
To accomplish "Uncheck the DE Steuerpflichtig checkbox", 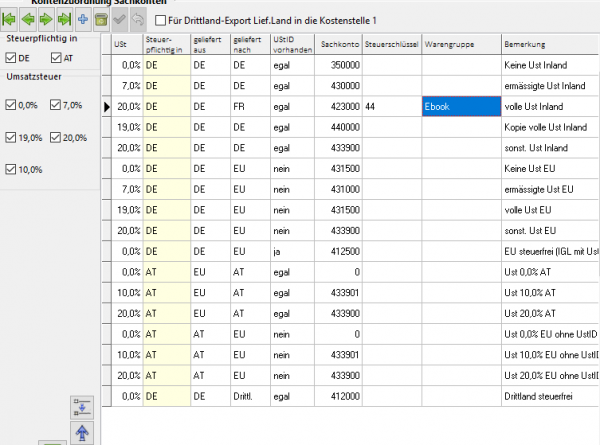I will point(11,58).
